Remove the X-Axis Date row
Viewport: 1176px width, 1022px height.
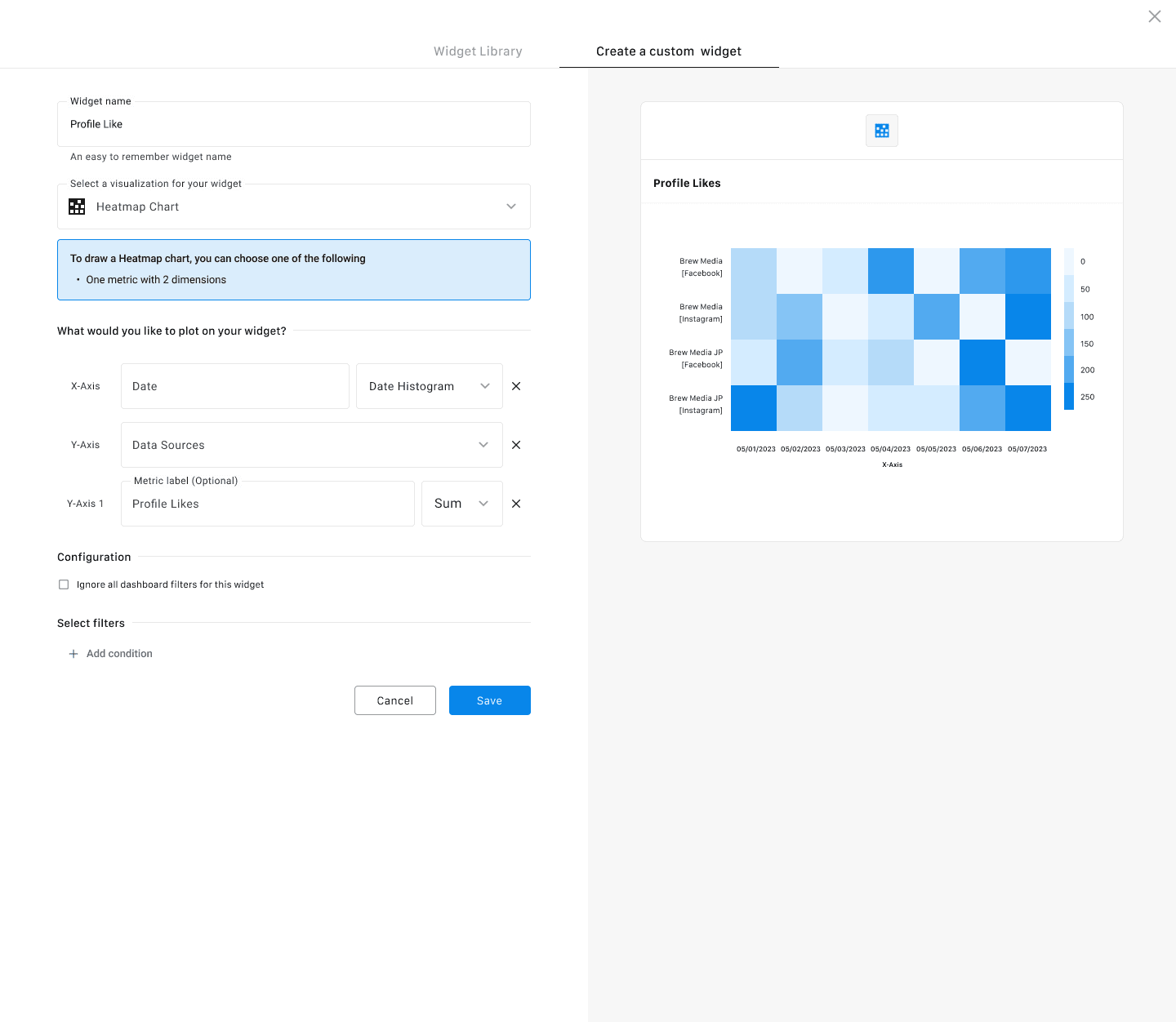[x=516, y=386]
